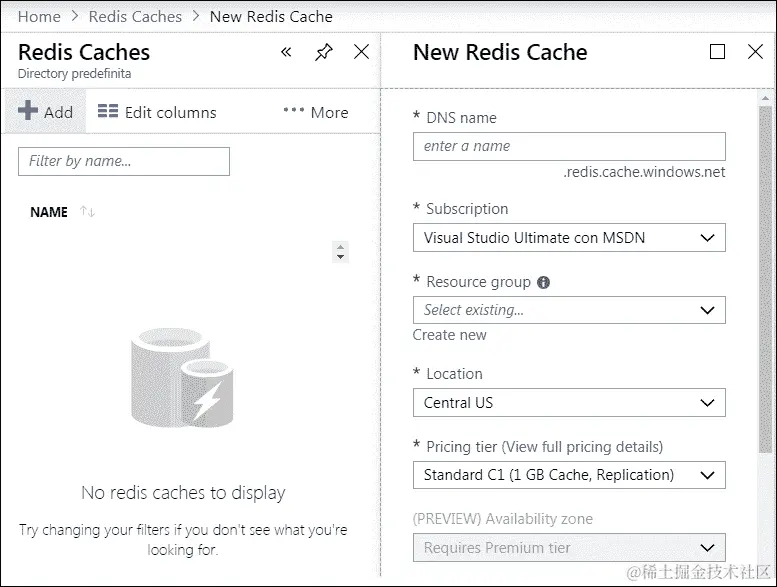Go to Redis Caches in breadcrumb
The image size is (777, 587).
pos(135,16)
